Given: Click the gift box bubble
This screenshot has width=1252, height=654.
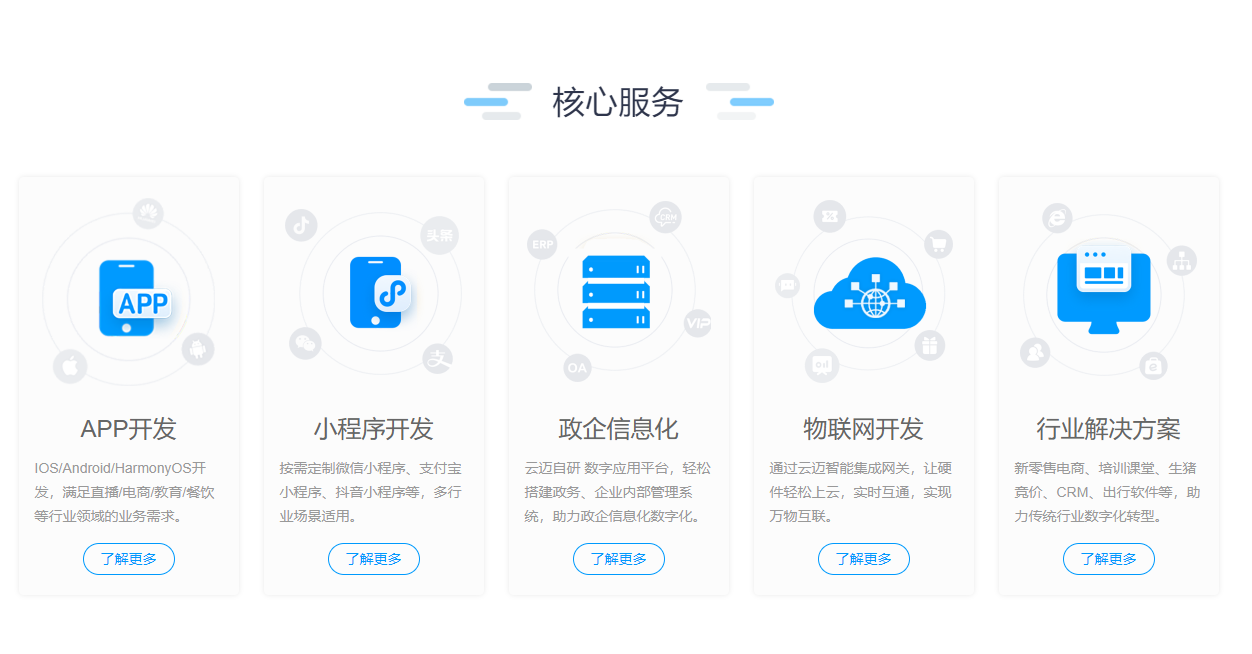Looking at the screenshot, I should pyautogui.click(x=930, y=346).
